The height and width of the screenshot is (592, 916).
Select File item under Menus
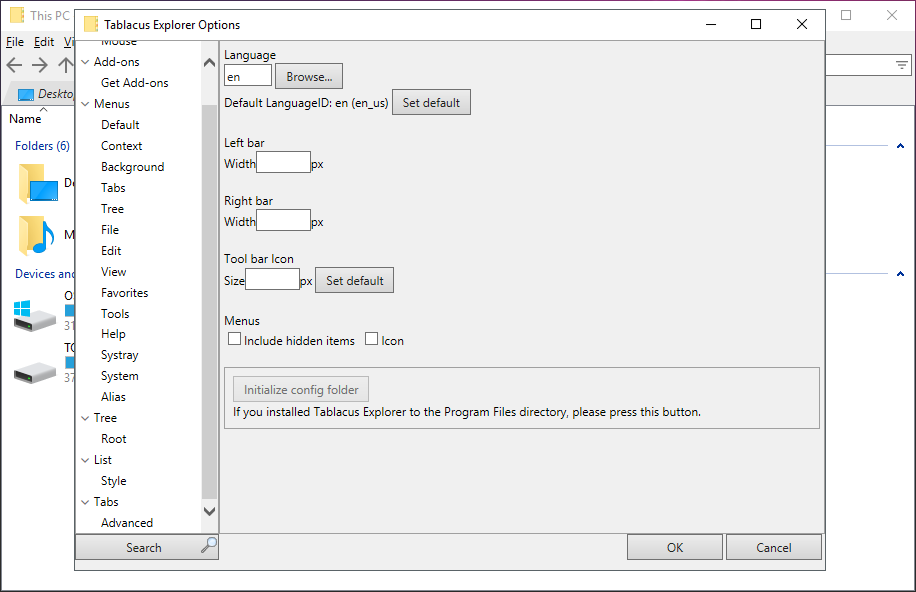[110, 230]
